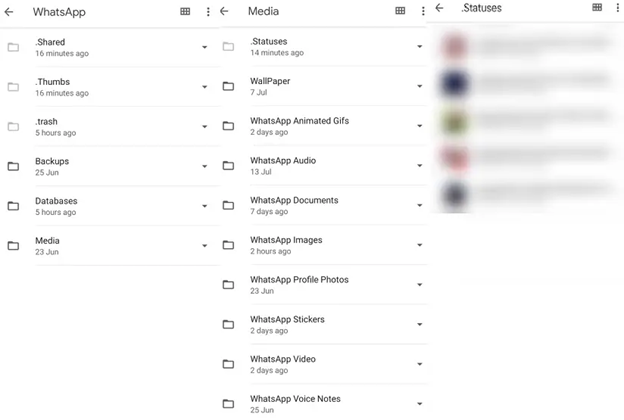Open the WhatsApp Stickers folder icon

point(228,324)
